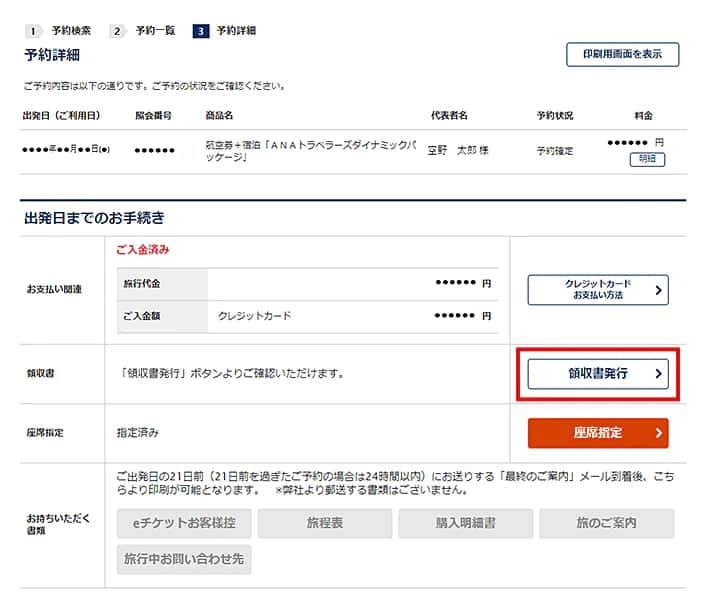Click the arrow on クレジットカードお支払い方法
Screen dimensions: 706x610
pyautogui.click(x=657, y=290)
